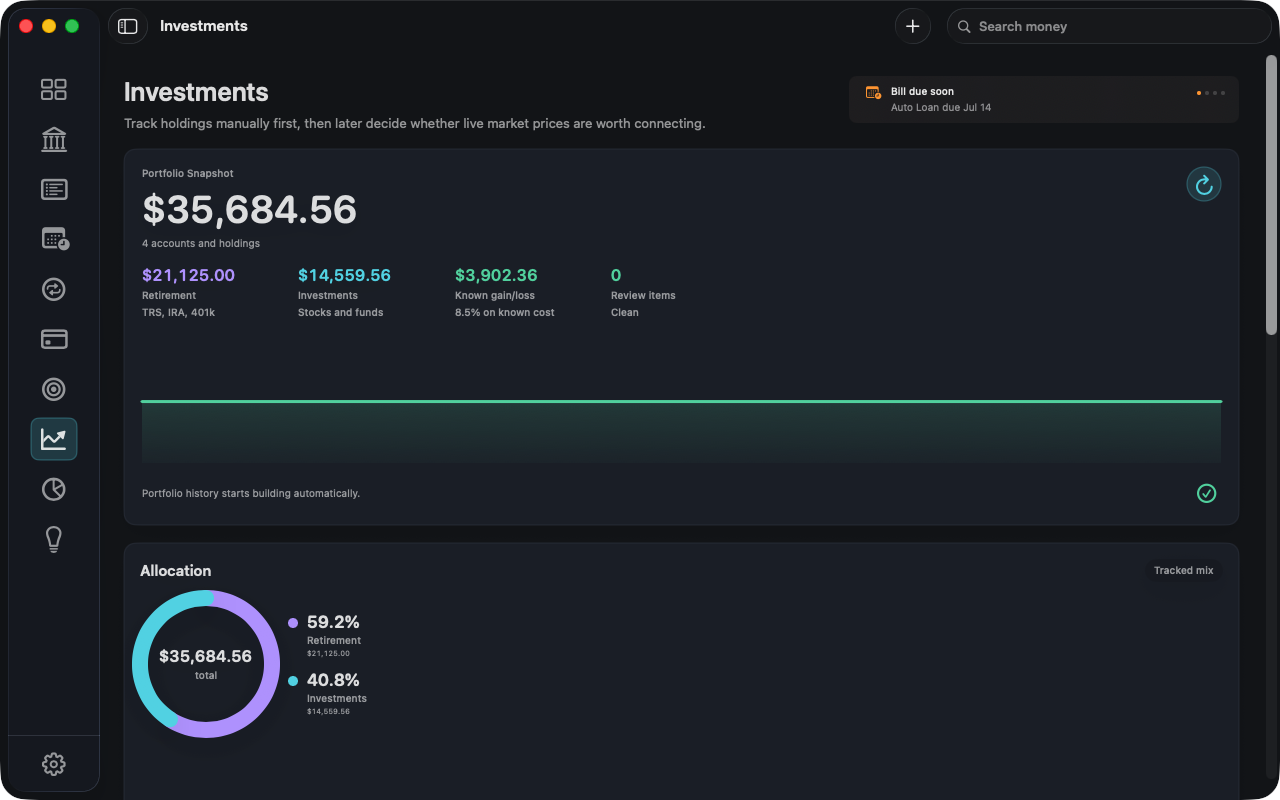
Task: Click the large Investments page heading
Action: pos(196,92)
